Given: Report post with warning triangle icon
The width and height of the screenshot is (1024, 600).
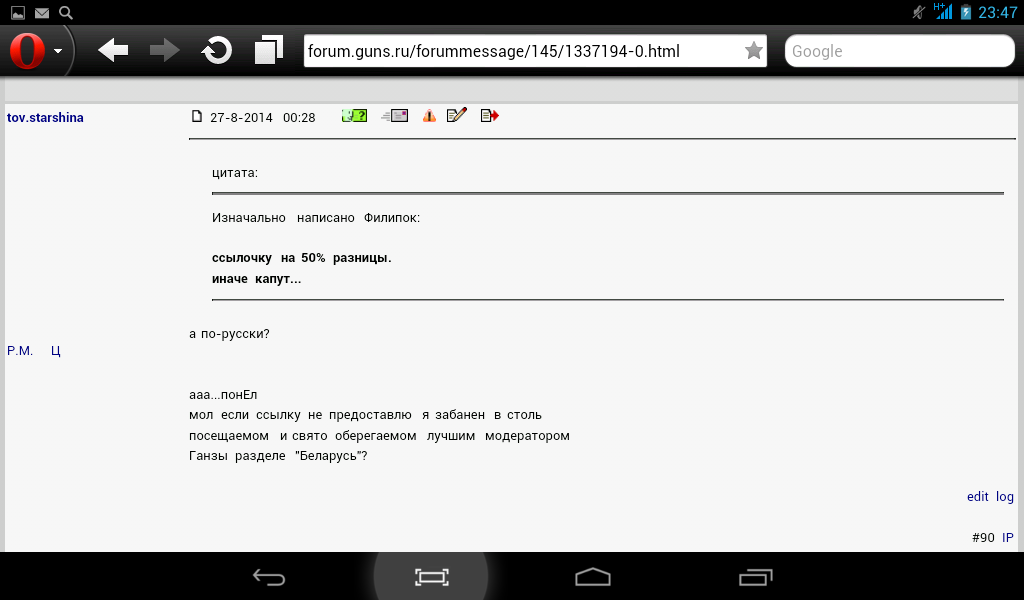Looking at the screenshot, I should pos(429,116).
